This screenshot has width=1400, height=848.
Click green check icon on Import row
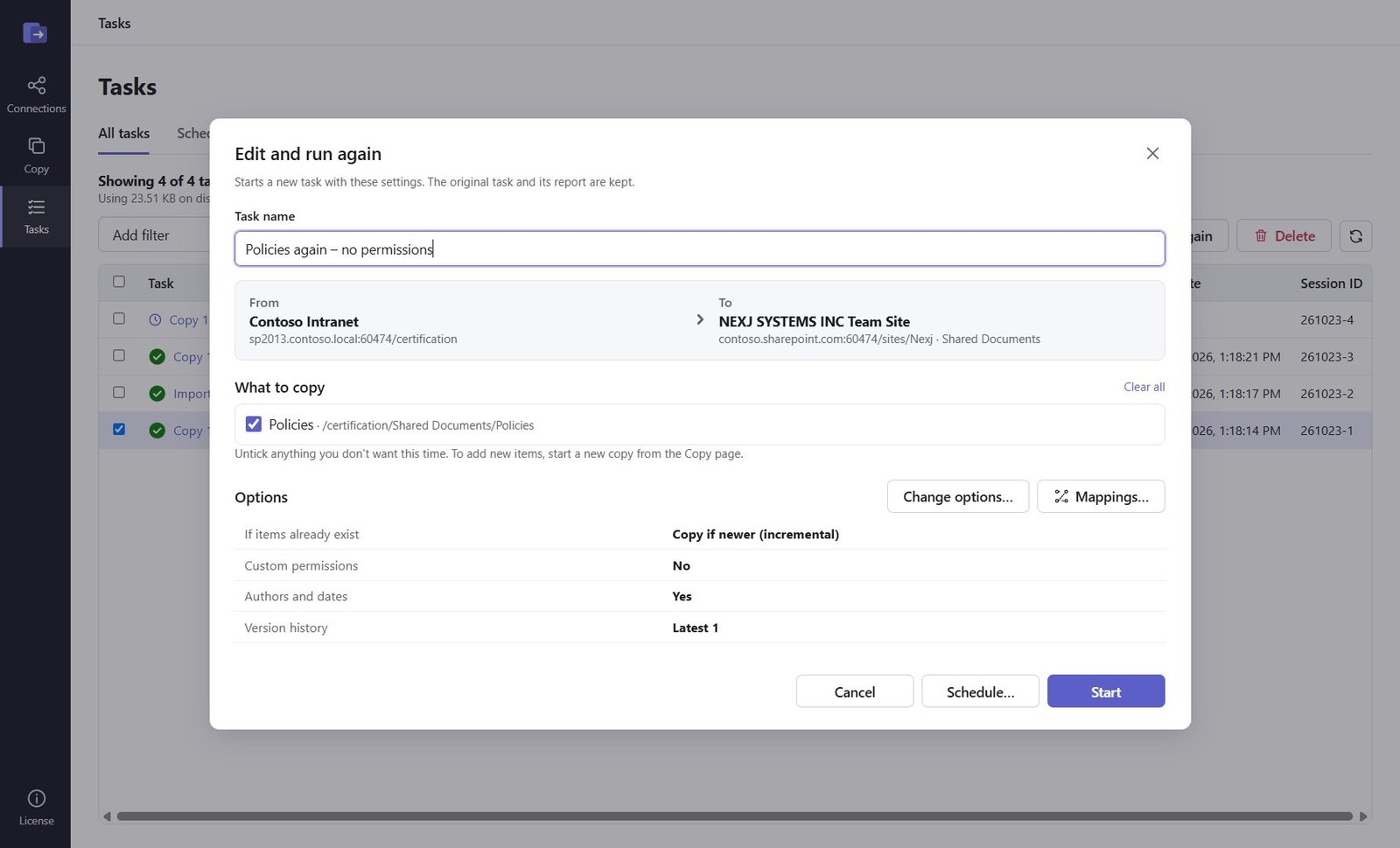[x=157, y=394]
